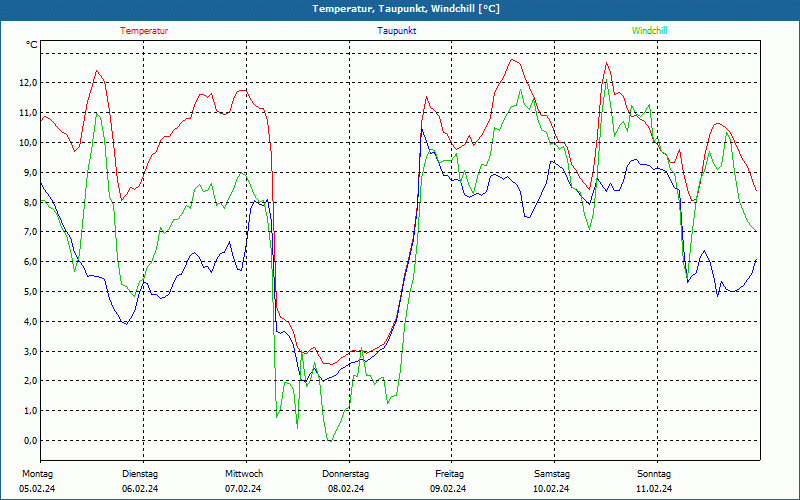Viewport: 800px width, 500px height.
Task: Click the 3,0 y-axis value
Action: [31, 351]
